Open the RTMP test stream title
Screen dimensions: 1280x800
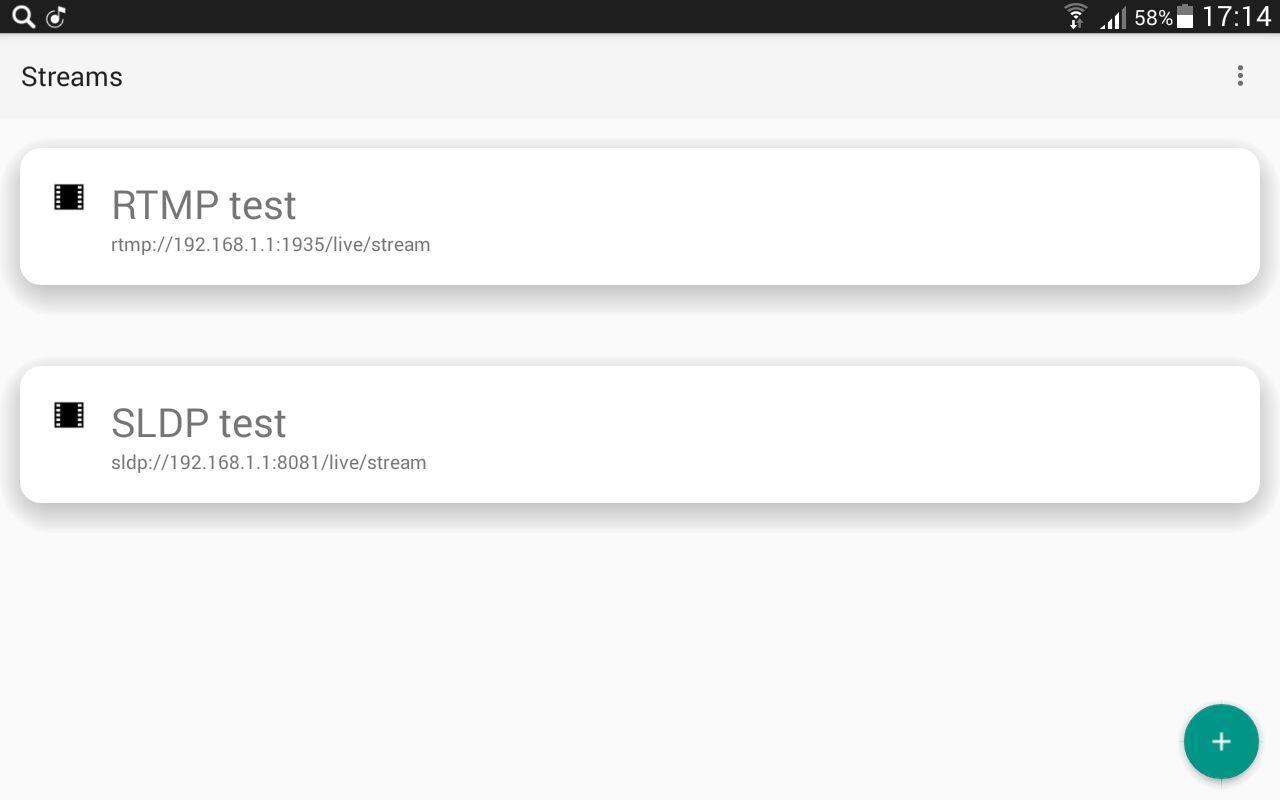[204, 205]
